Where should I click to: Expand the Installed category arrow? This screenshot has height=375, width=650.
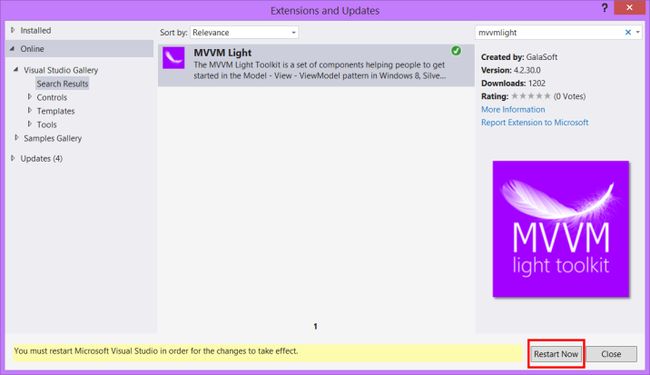[x=13, y=30]
